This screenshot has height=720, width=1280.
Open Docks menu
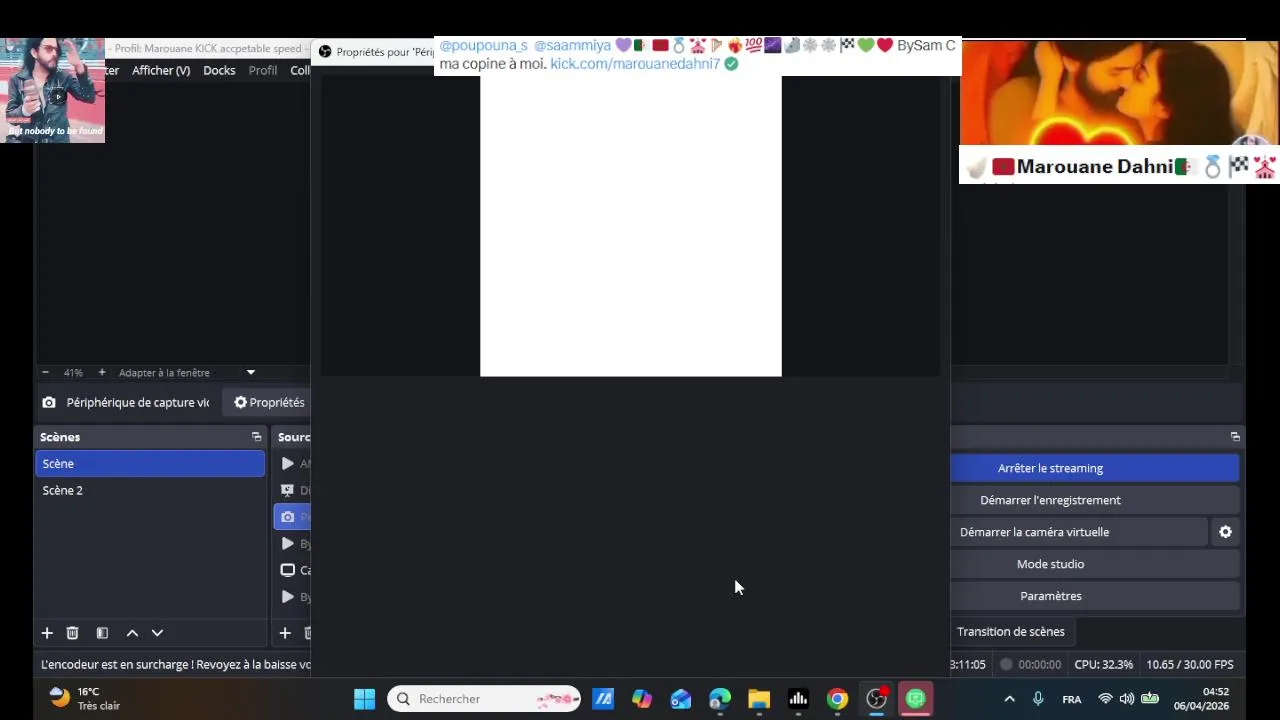coord(219,70)
